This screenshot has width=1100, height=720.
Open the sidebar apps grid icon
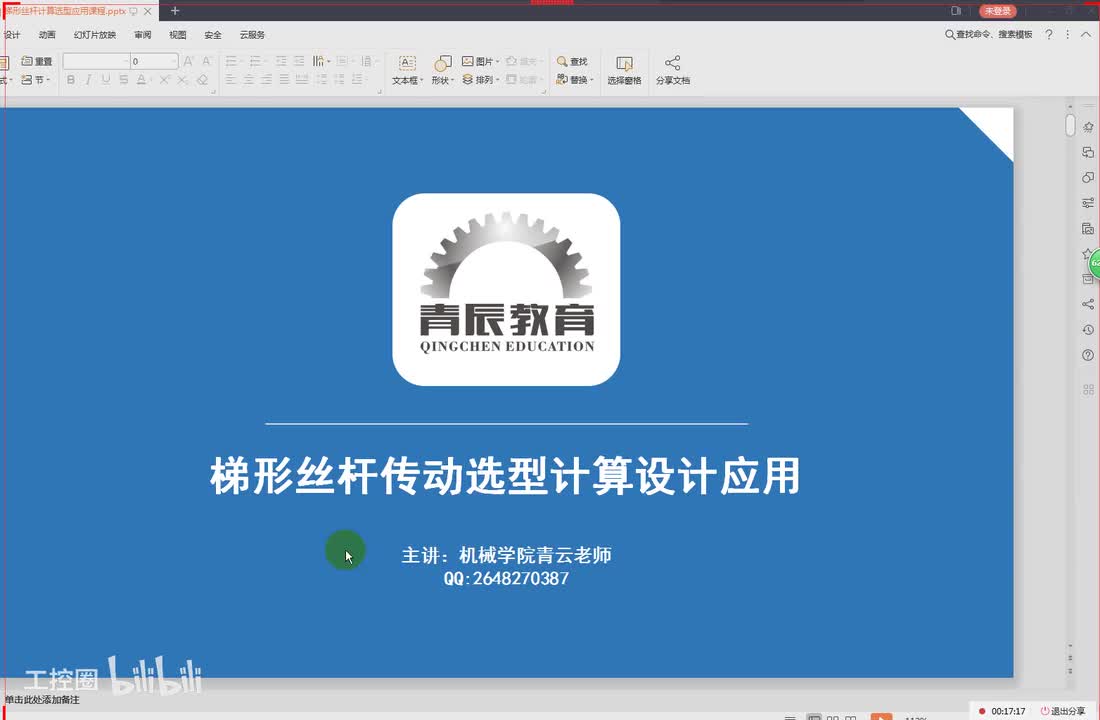[1088, 389]
